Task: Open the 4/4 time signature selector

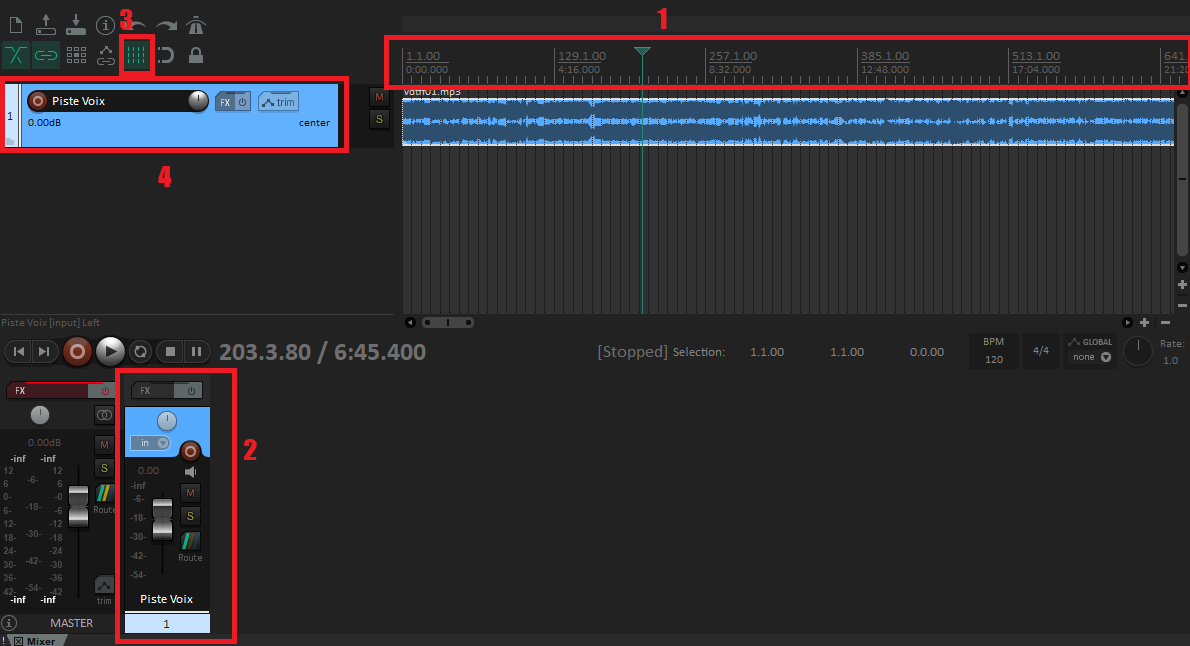Action: 1040,350
